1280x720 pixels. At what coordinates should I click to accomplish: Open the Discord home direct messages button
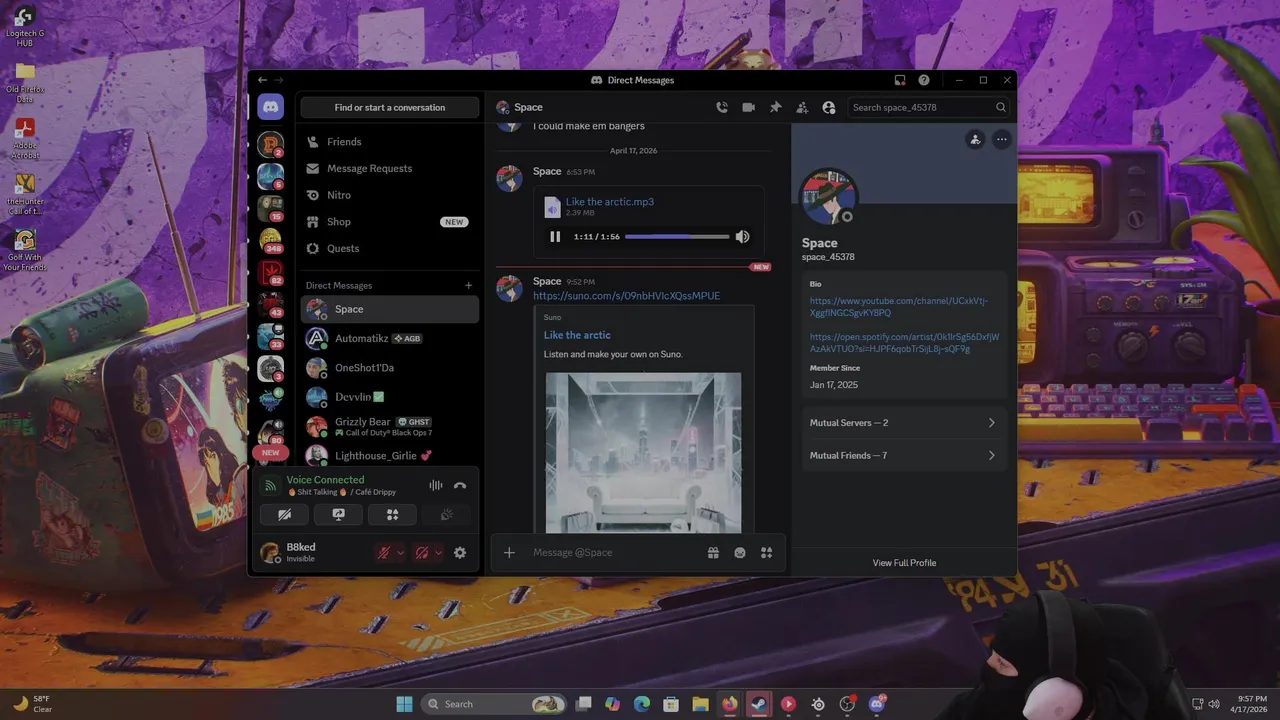[x=270, y=107]
